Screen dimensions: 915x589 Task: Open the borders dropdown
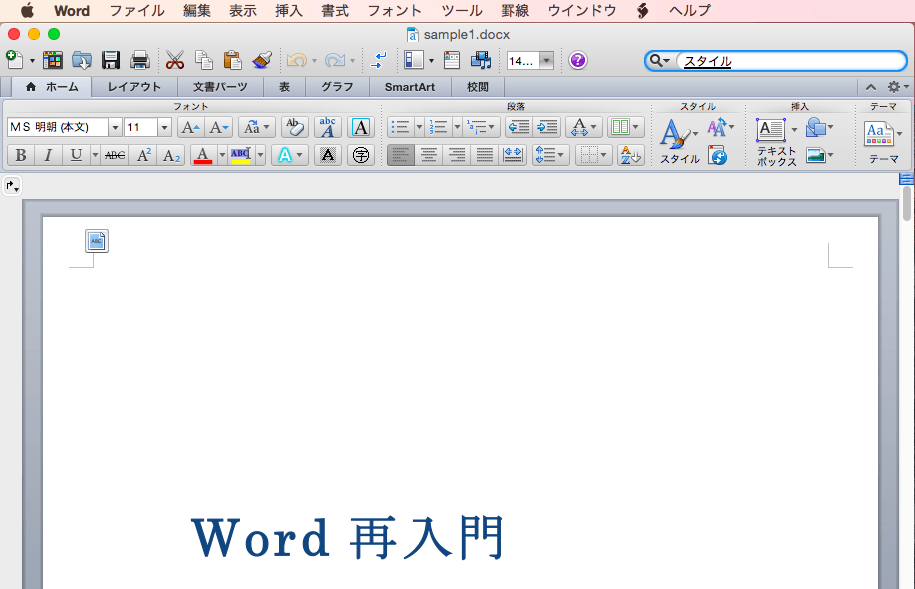[x=593, y=155]
